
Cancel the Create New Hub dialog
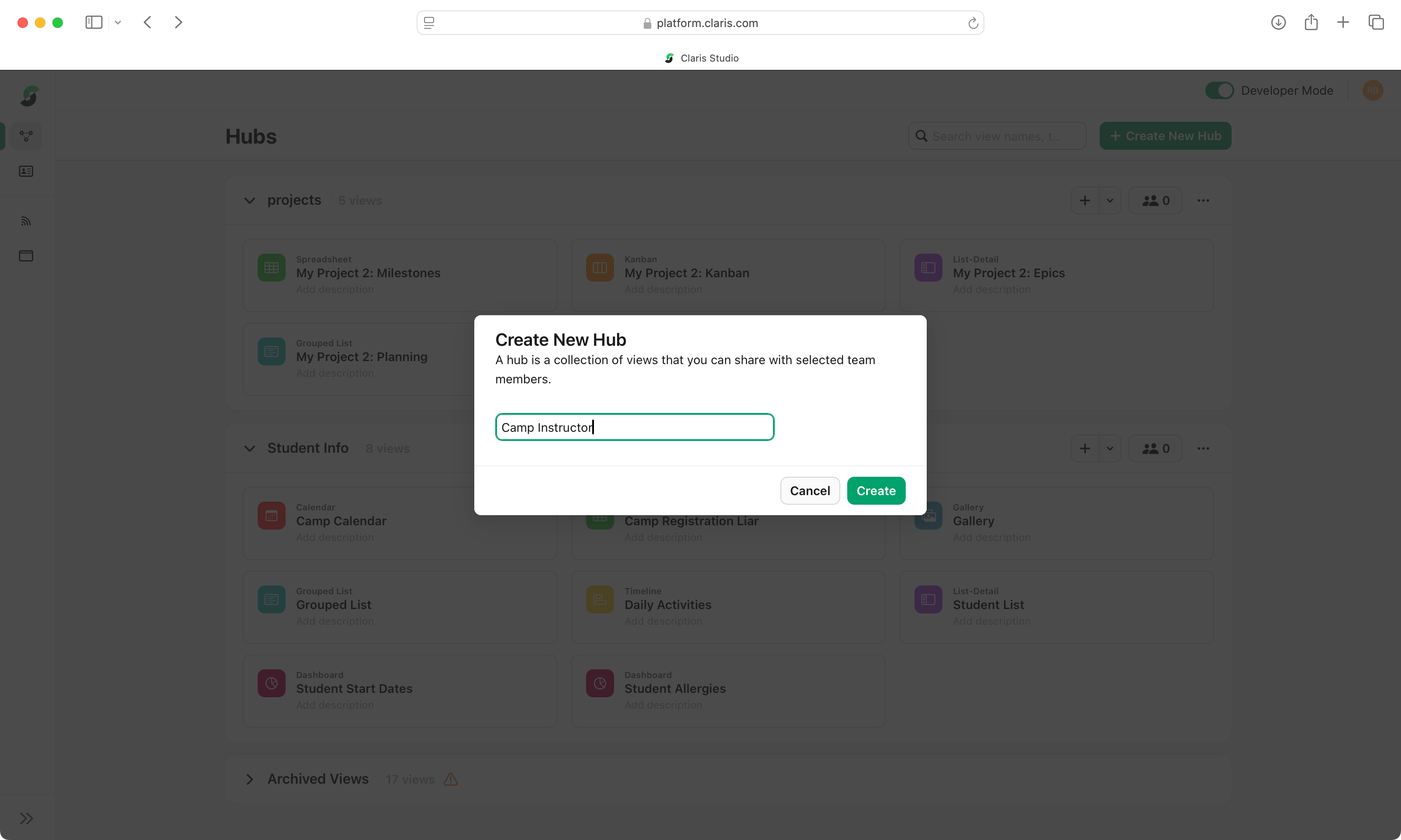[810, 491]
